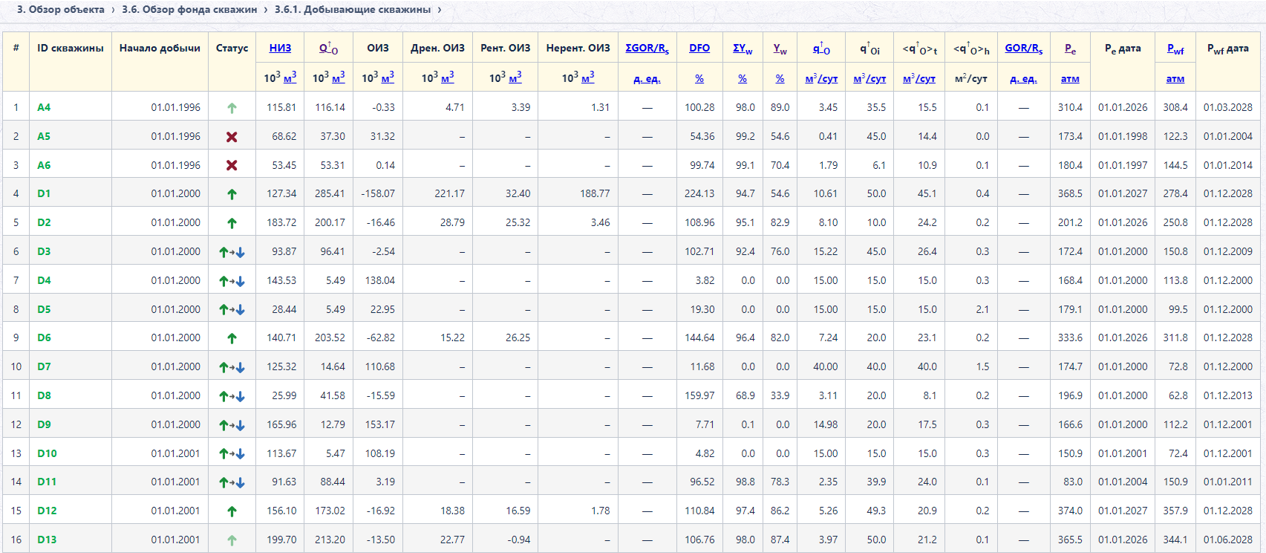The width and height of the screenshot is (1266, 553).
Task: Select the ОИЗ value -158.07 for well D1
Action: (378, 194)
